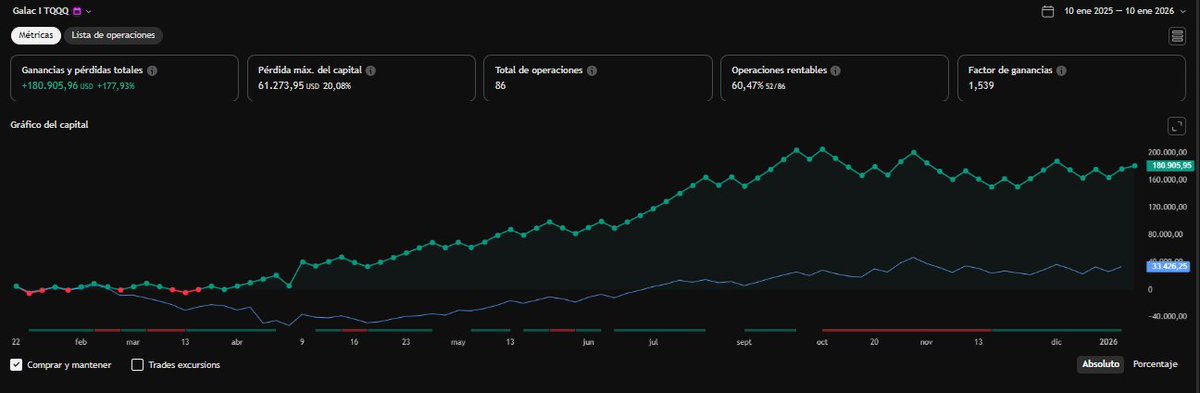
Task: Open the Lista de operaciones tab
Action: click(113, 35)
